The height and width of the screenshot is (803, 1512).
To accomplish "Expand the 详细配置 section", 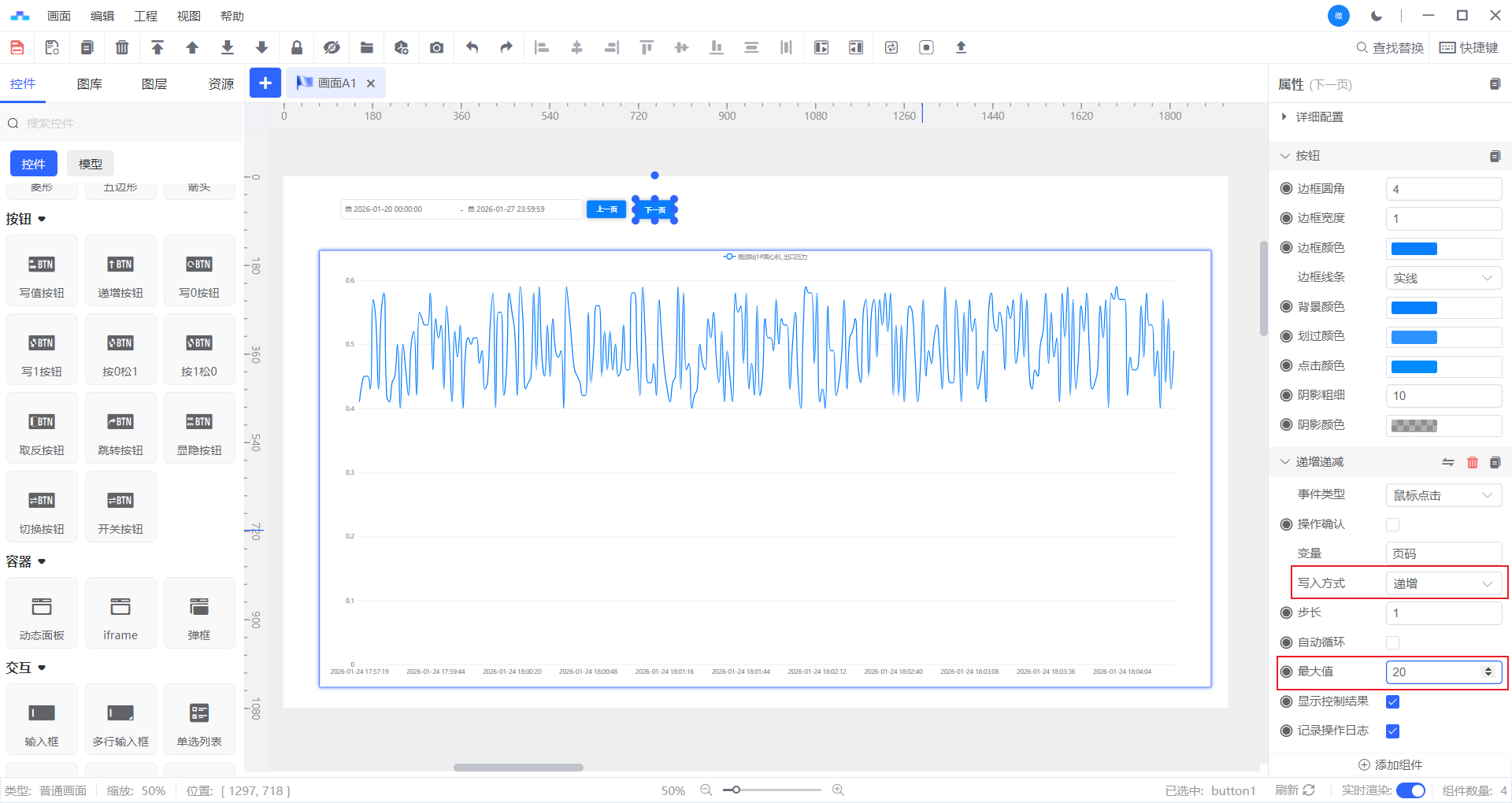I will [1319, 117].
